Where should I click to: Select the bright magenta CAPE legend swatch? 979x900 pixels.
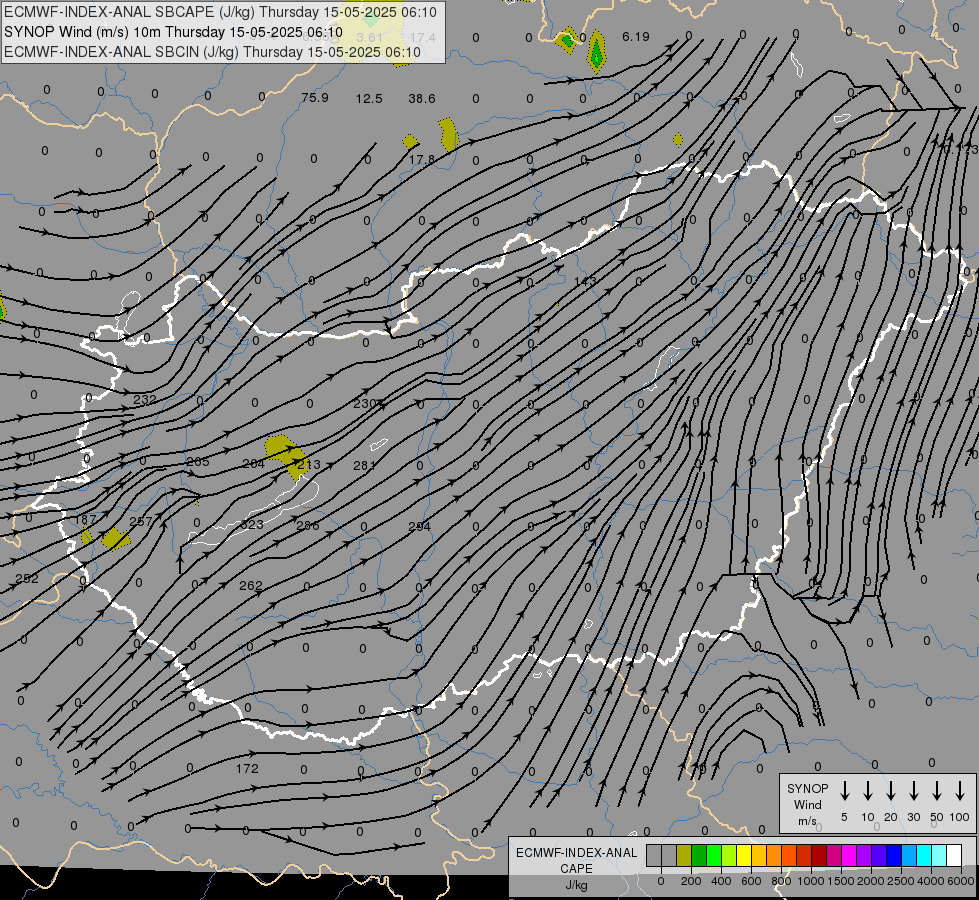[x=849, y=855]
